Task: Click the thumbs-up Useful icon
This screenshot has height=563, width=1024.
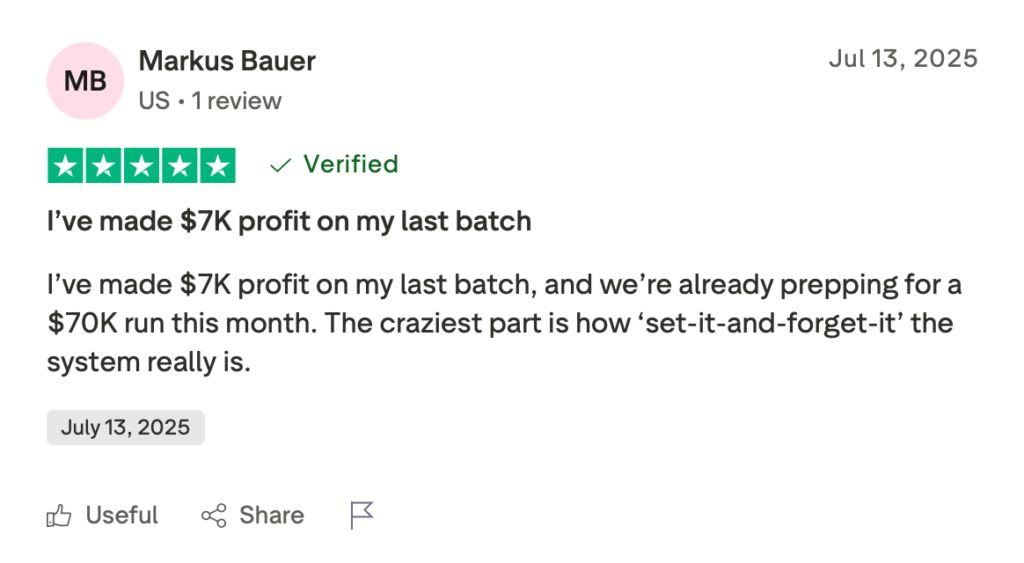Action: click(x=59, y=516)
